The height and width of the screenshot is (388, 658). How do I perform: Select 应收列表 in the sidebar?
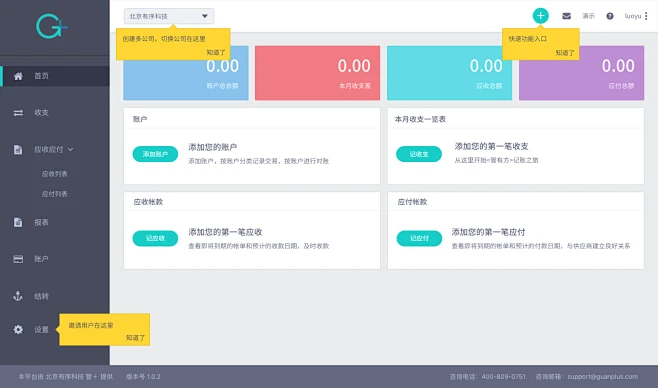[x=55, y=174]
